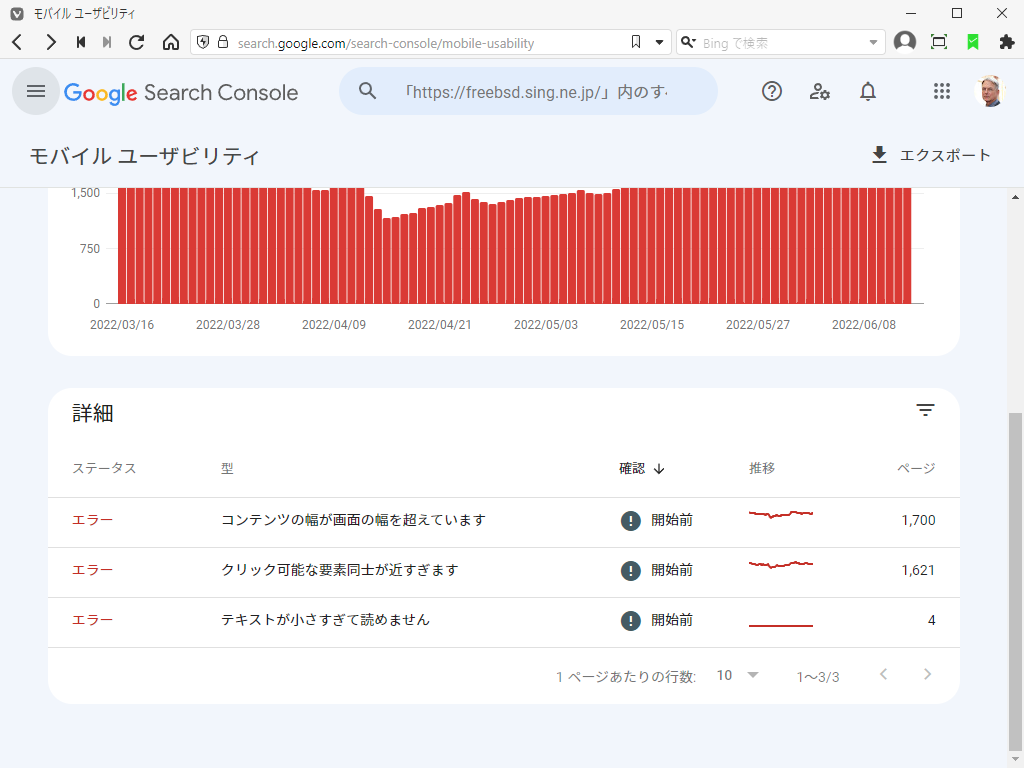Focus the URL inspection search box

528,91
